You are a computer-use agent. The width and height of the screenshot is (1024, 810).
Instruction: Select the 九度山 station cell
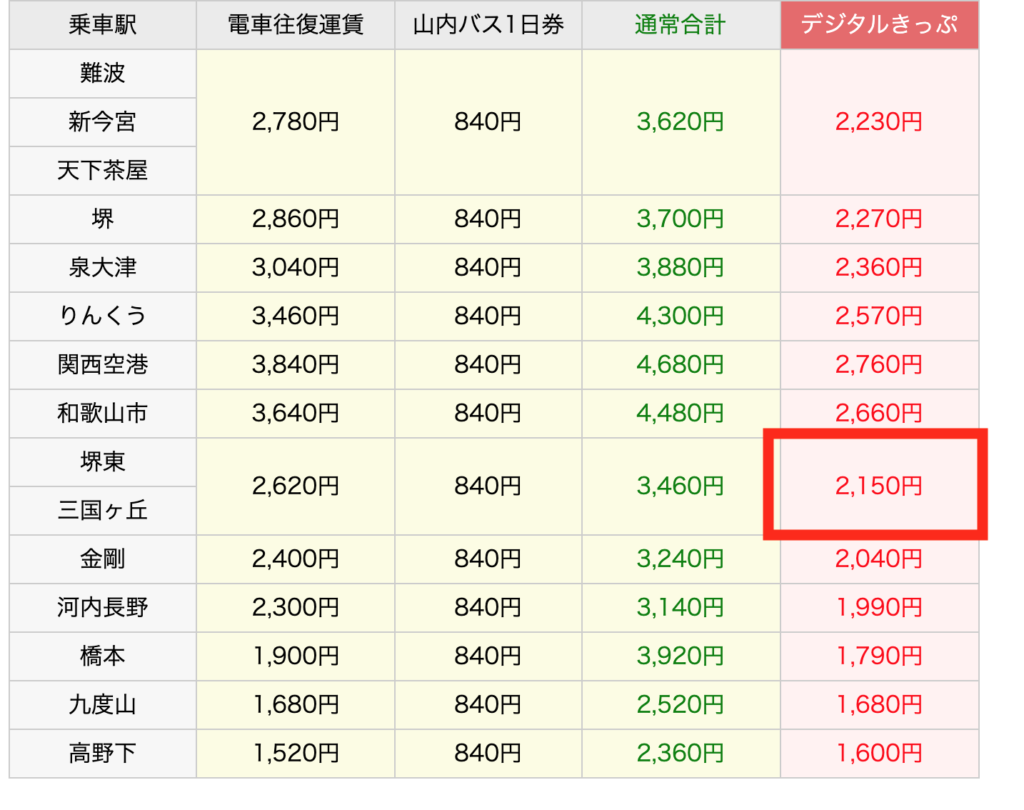[x=102, y=705]
